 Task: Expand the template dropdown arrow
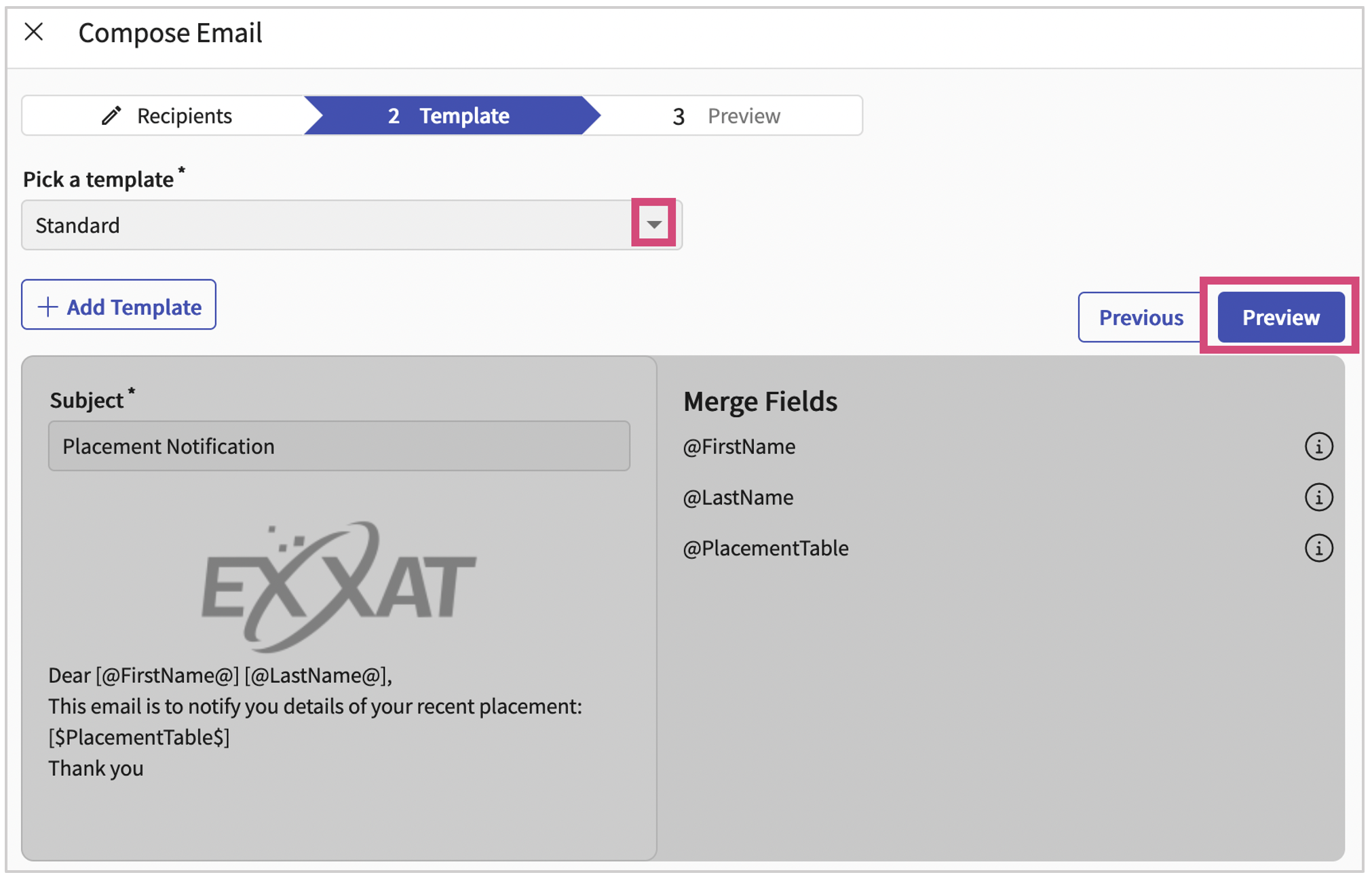pos(653,224)
